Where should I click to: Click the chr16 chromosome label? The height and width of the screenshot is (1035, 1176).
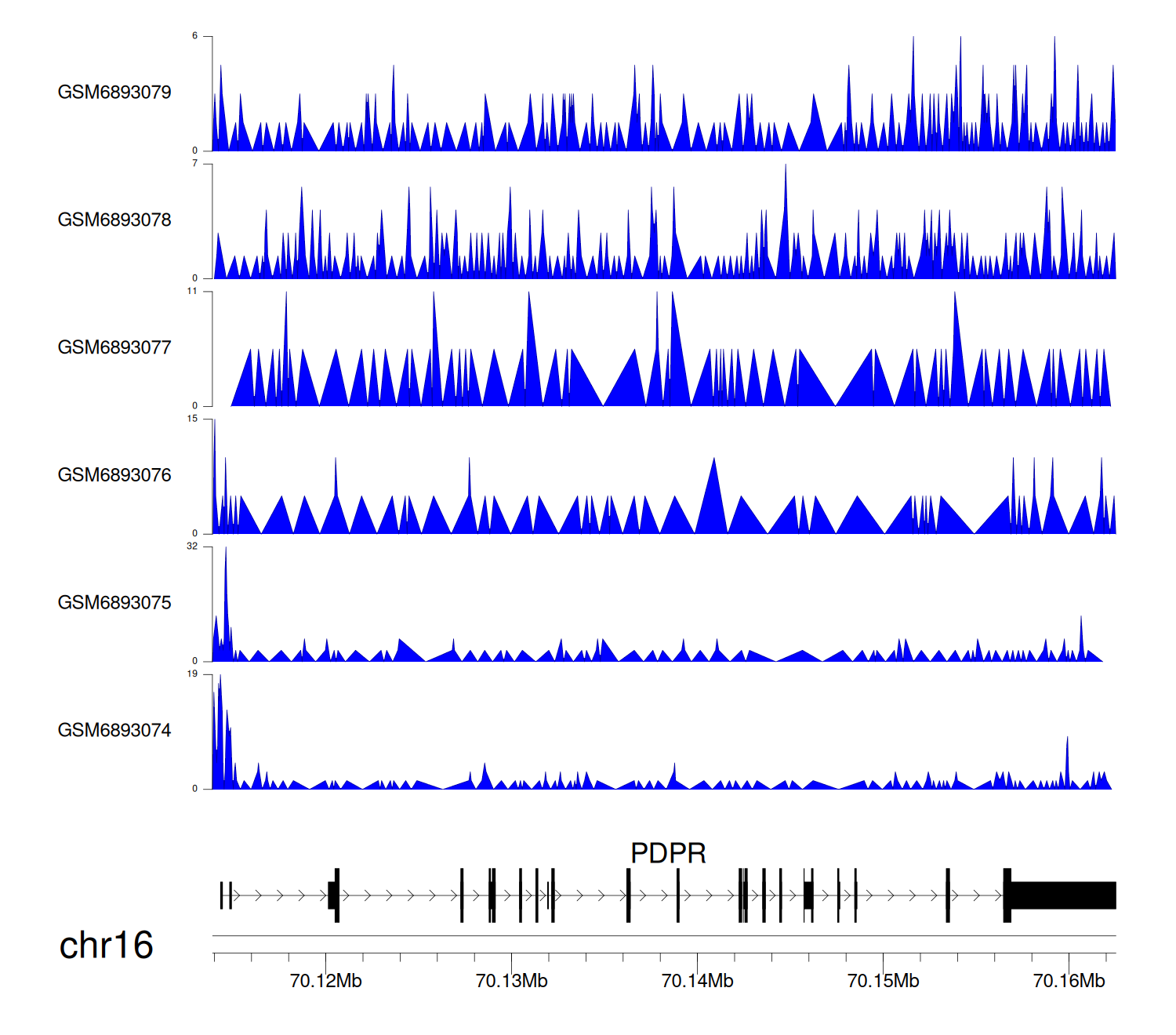106,946
